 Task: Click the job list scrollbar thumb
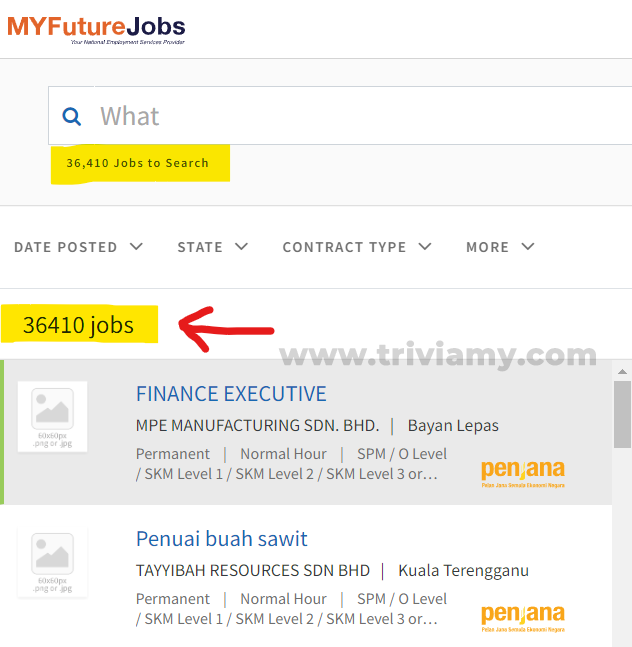622,414
